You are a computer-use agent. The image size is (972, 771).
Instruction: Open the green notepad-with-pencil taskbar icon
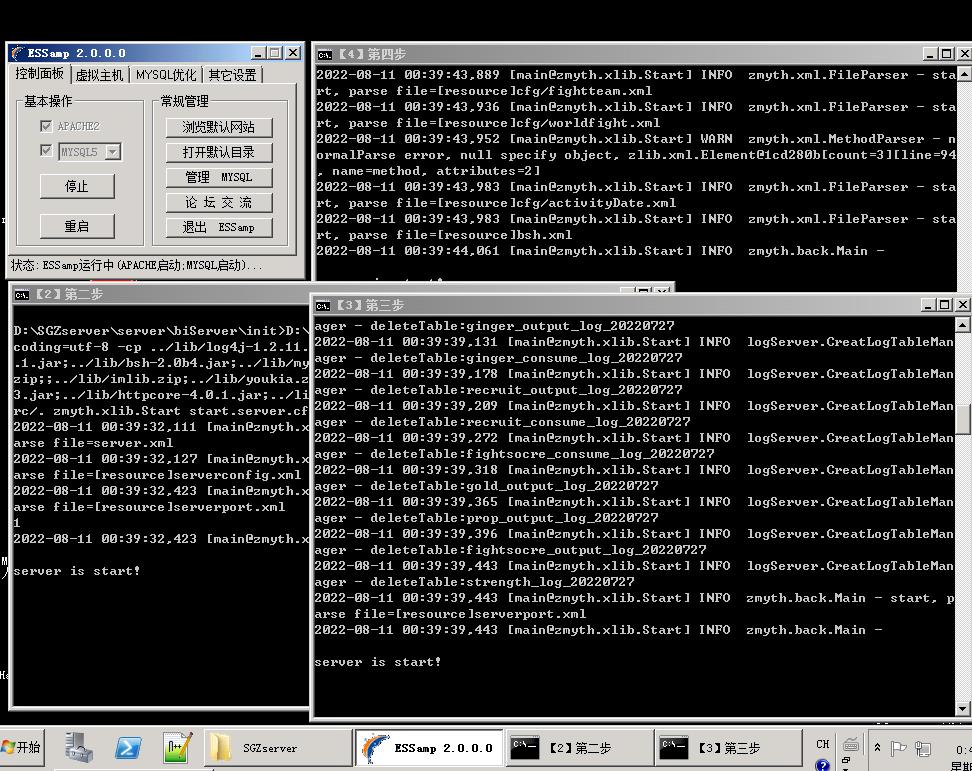177,747
